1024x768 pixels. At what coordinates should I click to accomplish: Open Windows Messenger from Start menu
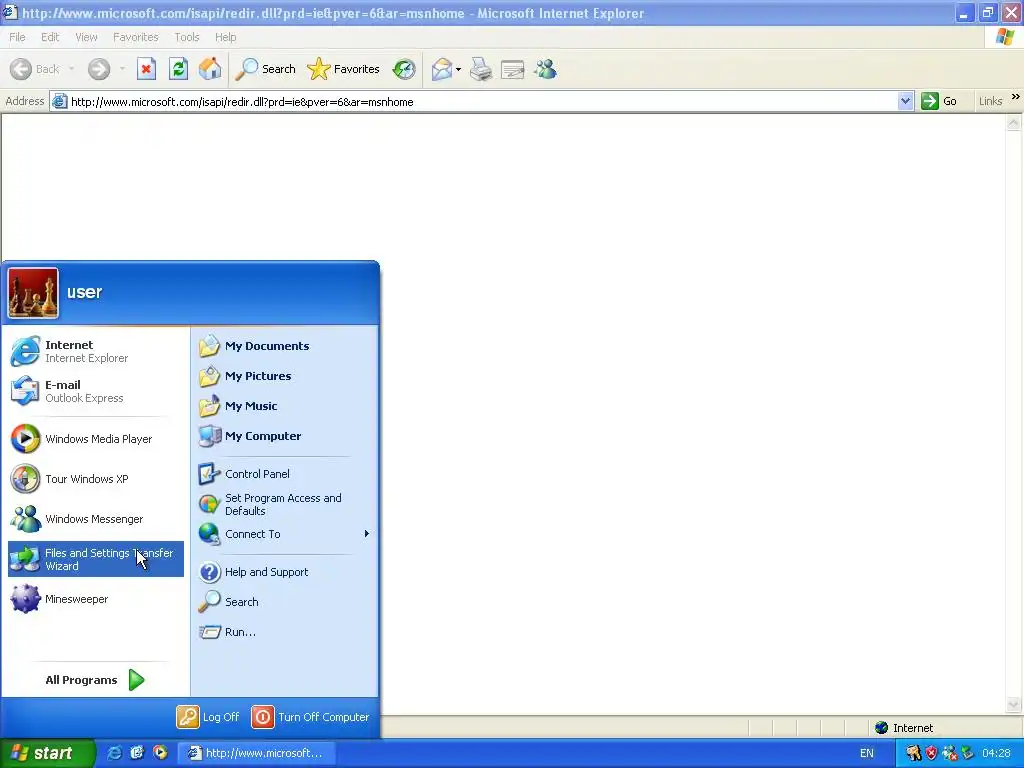96,519
